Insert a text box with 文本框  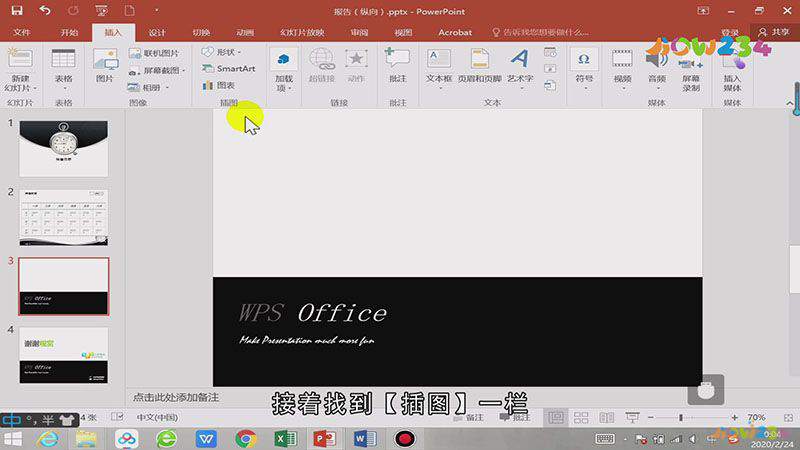[439, 65]
